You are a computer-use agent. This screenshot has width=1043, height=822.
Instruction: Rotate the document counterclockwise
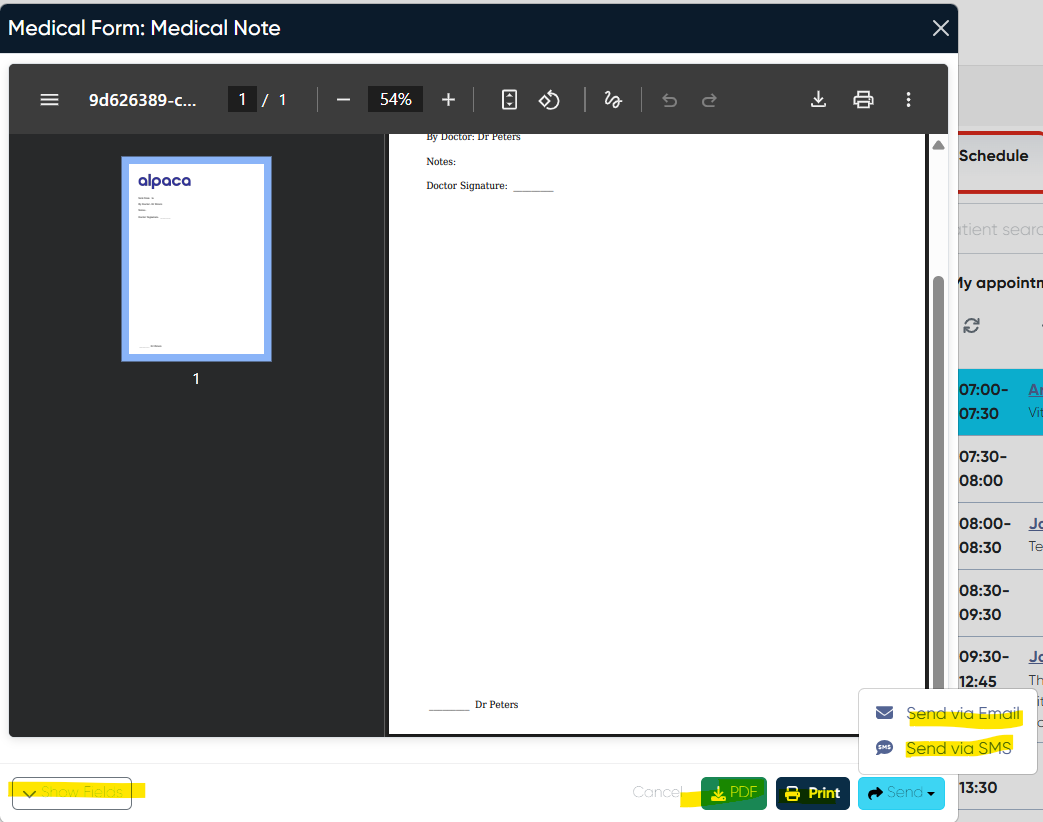pyautogui.click(x=549, y=100)
